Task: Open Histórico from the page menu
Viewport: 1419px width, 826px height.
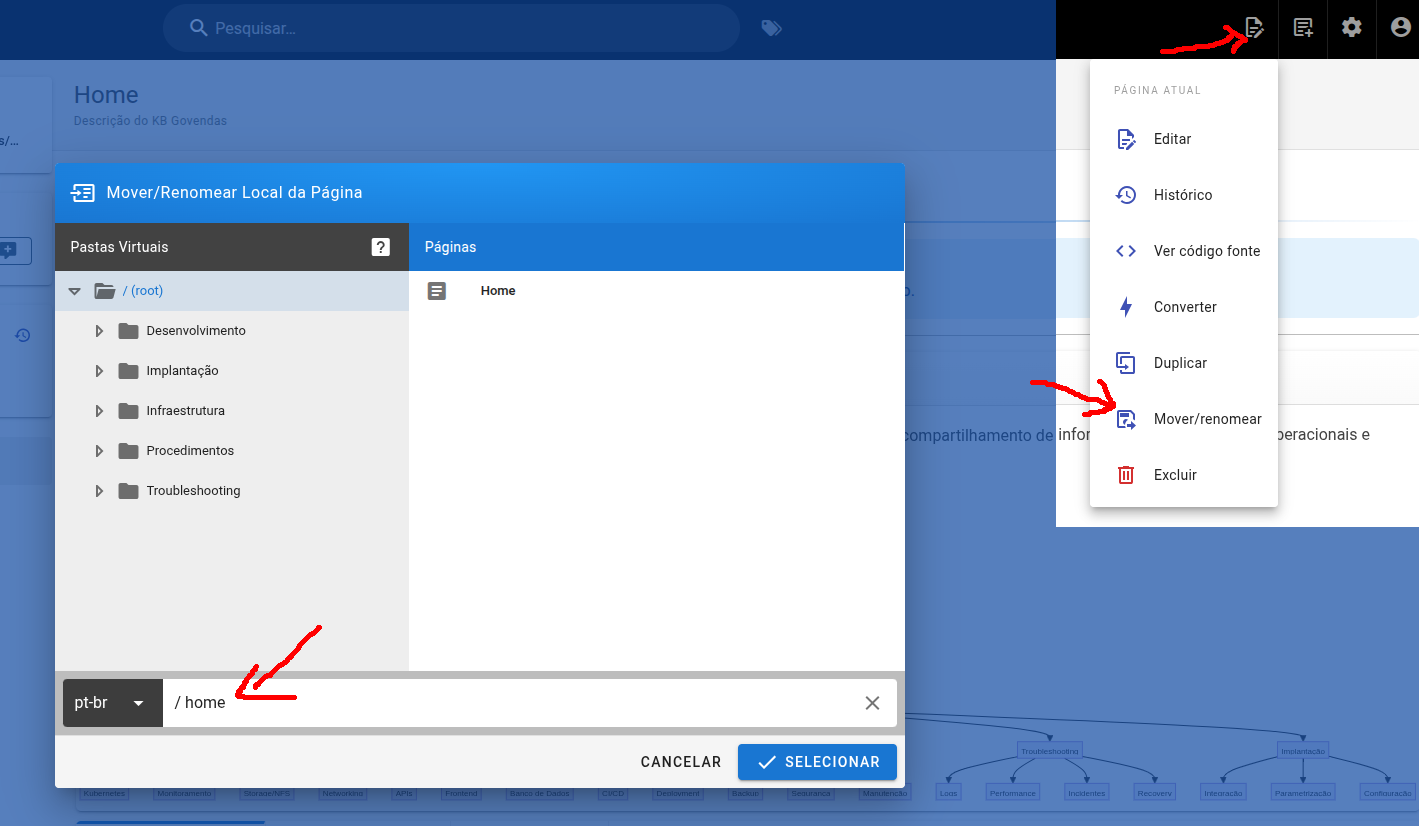Action: (1182, 195)
